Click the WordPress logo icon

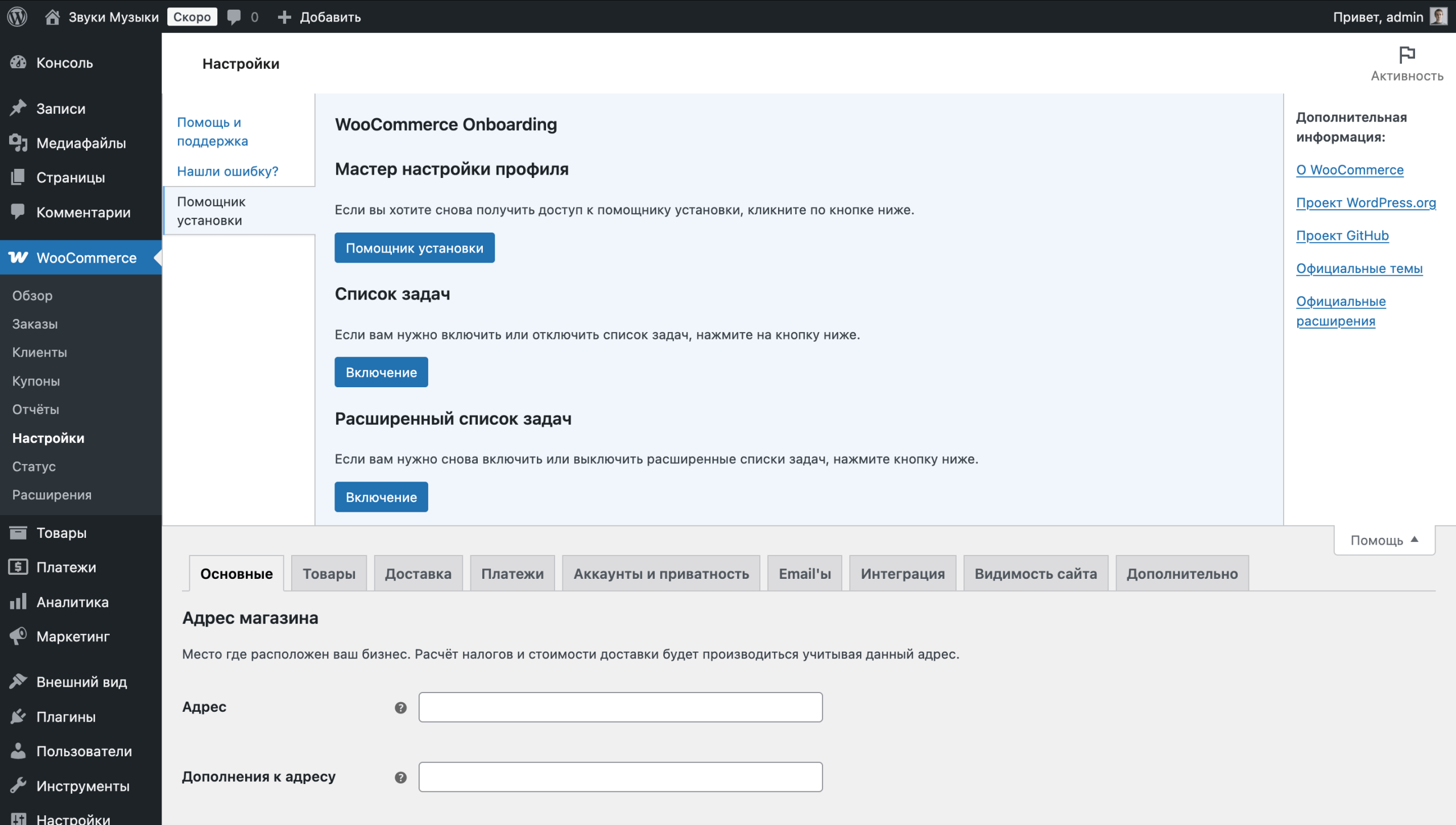pos(17,16)
